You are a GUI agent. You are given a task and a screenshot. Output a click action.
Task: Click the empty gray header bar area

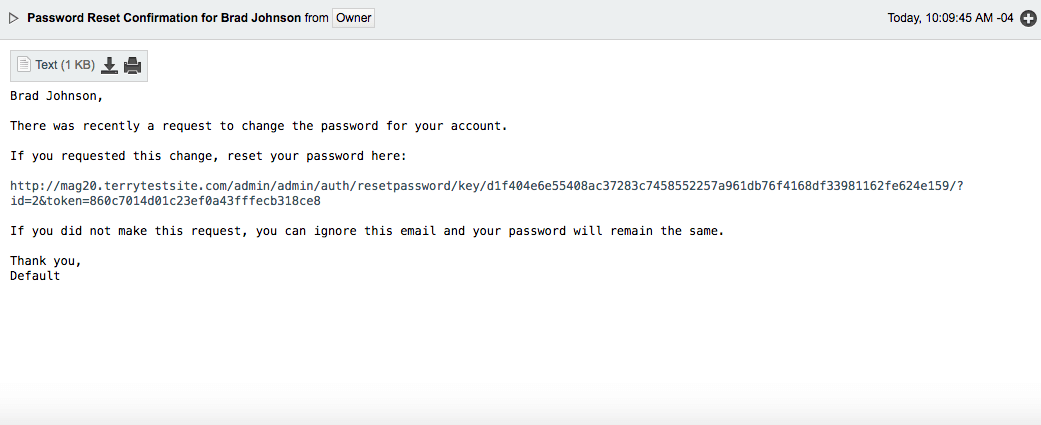pos(631,19)
